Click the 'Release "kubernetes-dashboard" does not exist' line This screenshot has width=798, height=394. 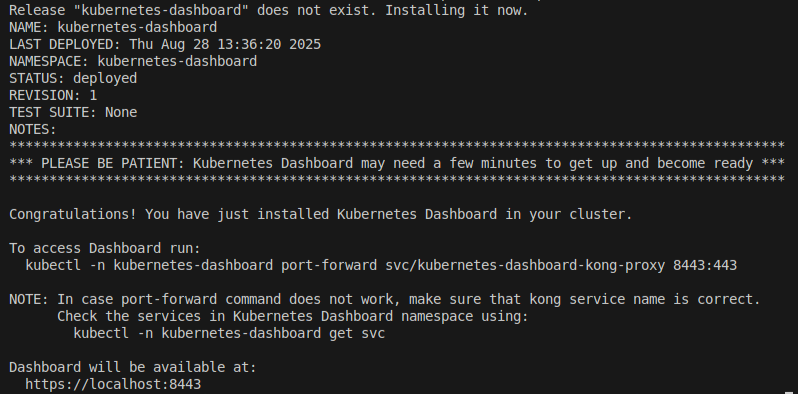click(269, 10)
